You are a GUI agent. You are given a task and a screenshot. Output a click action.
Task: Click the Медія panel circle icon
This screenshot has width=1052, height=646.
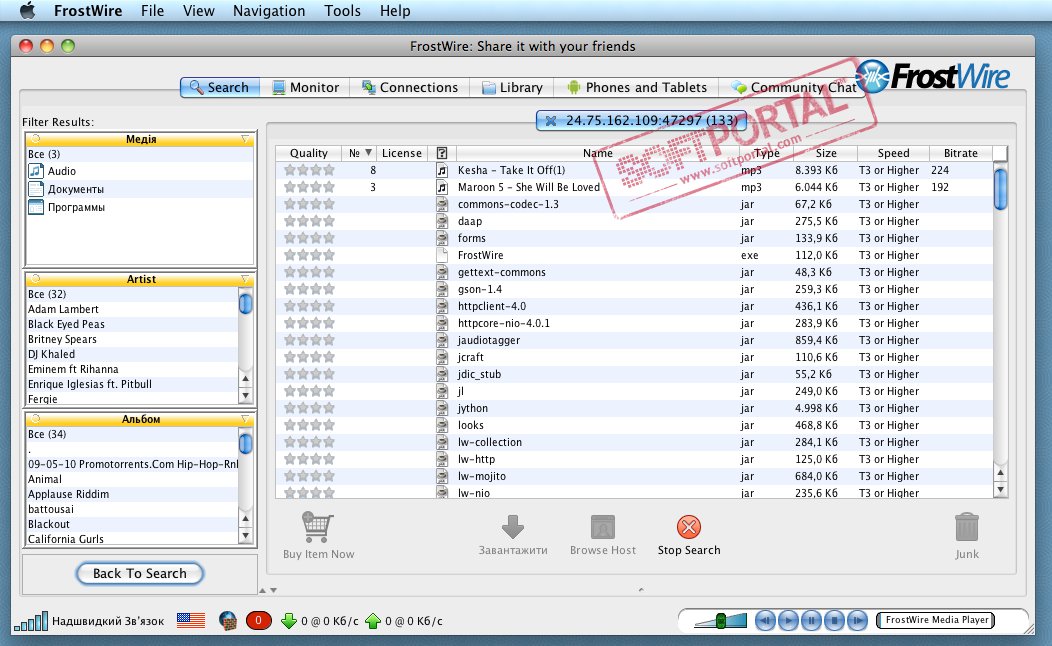[36, 139]
